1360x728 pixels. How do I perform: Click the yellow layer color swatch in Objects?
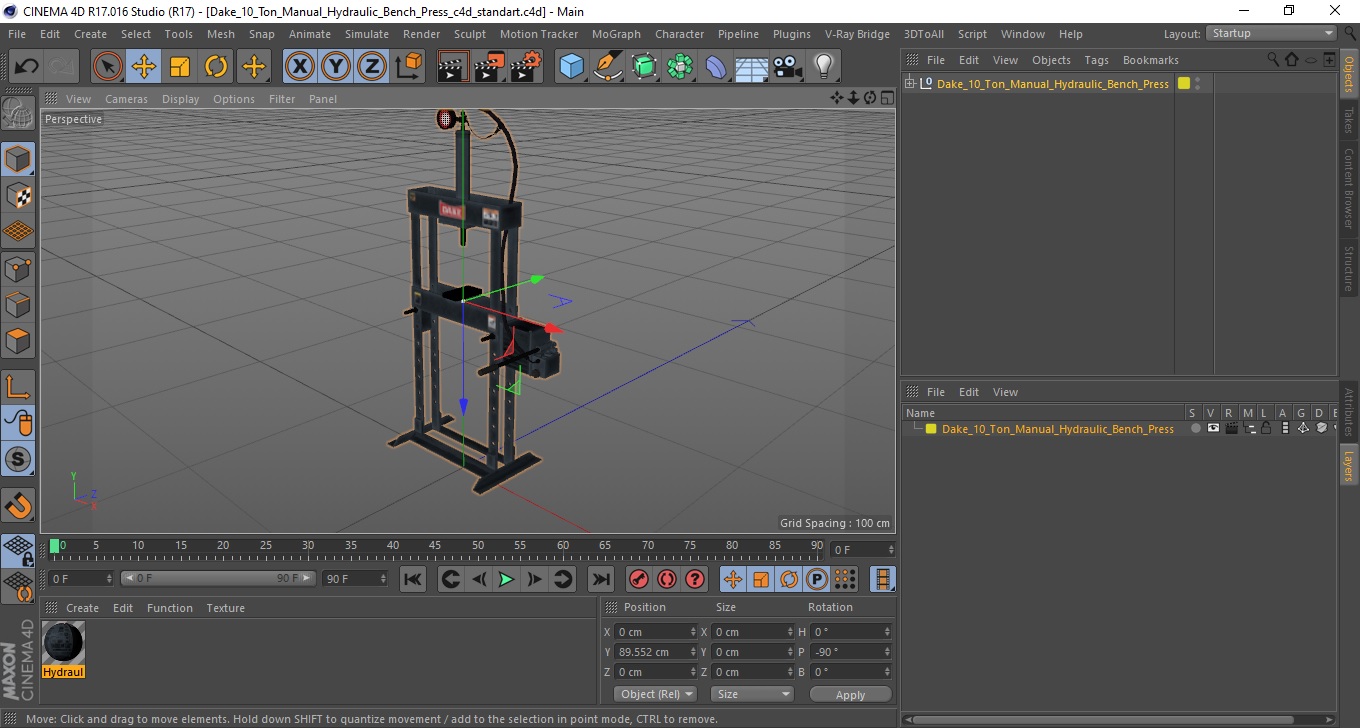pyautogui.click(x=1184, y=83)
